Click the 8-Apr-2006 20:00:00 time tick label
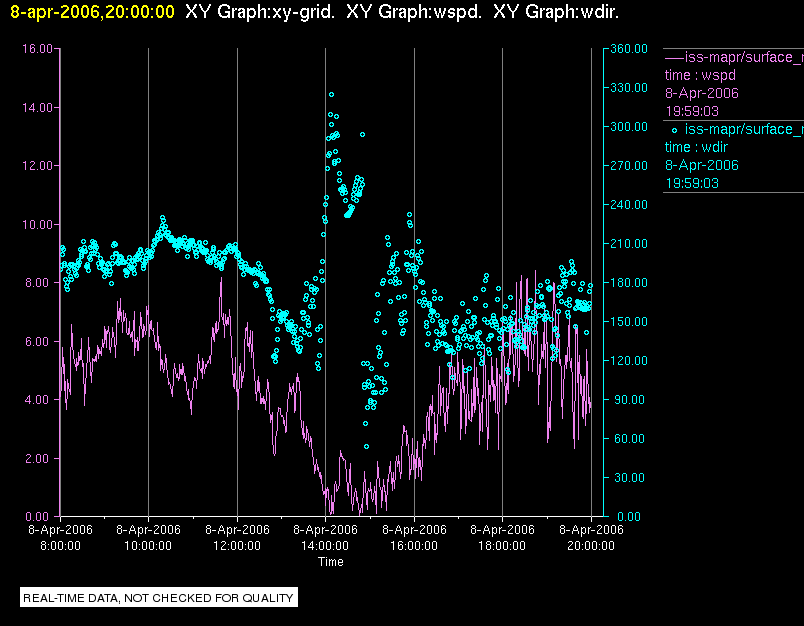 tap(591, 537)
